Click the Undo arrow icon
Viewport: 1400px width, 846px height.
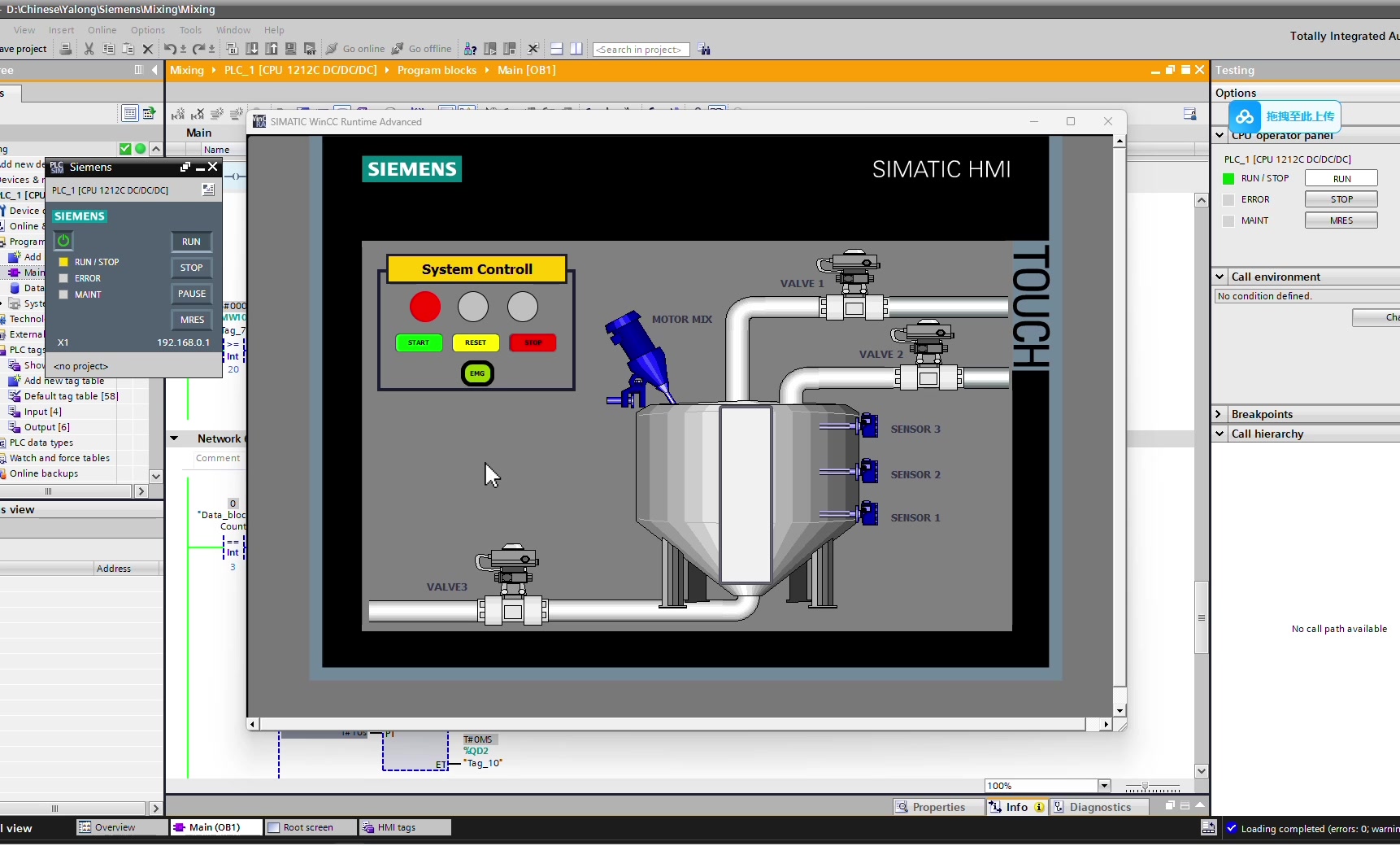(x=169, y=50)
